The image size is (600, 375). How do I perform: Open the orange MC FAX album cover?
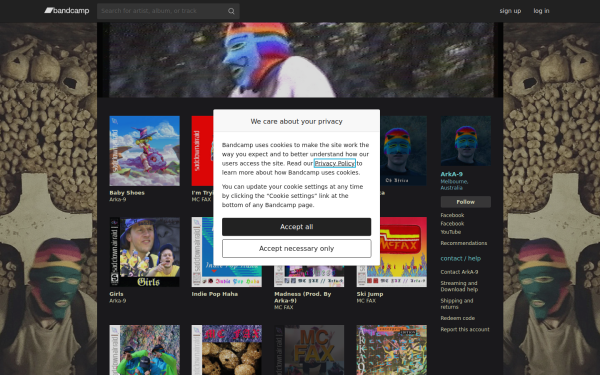(x=309, y=350)
